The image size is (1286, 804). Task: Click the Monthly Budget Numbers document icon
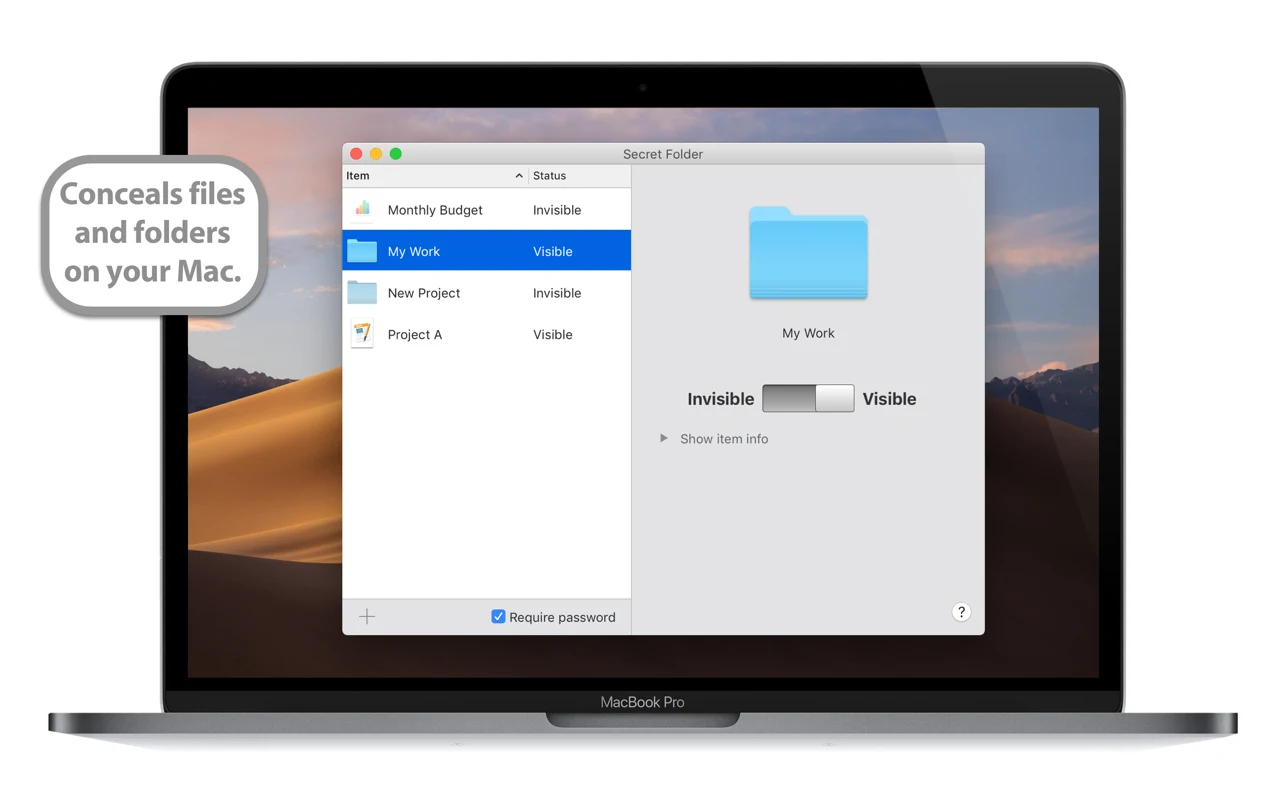point(362,209)
